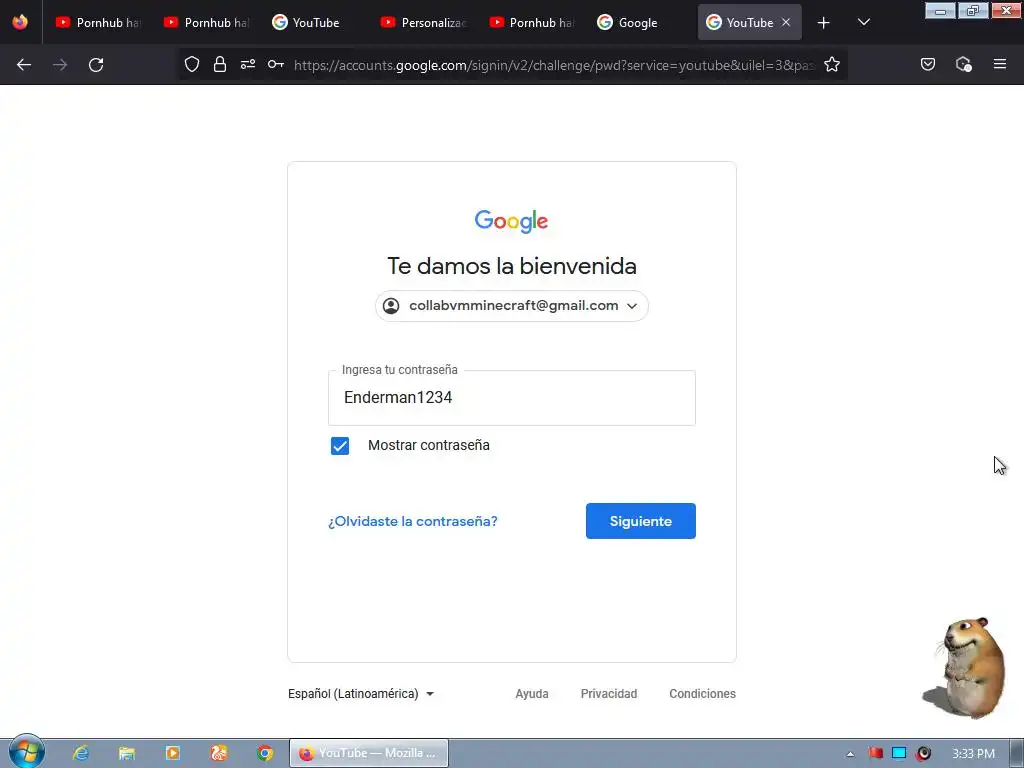Click the extensions icon in toolbar

point(963,64)
